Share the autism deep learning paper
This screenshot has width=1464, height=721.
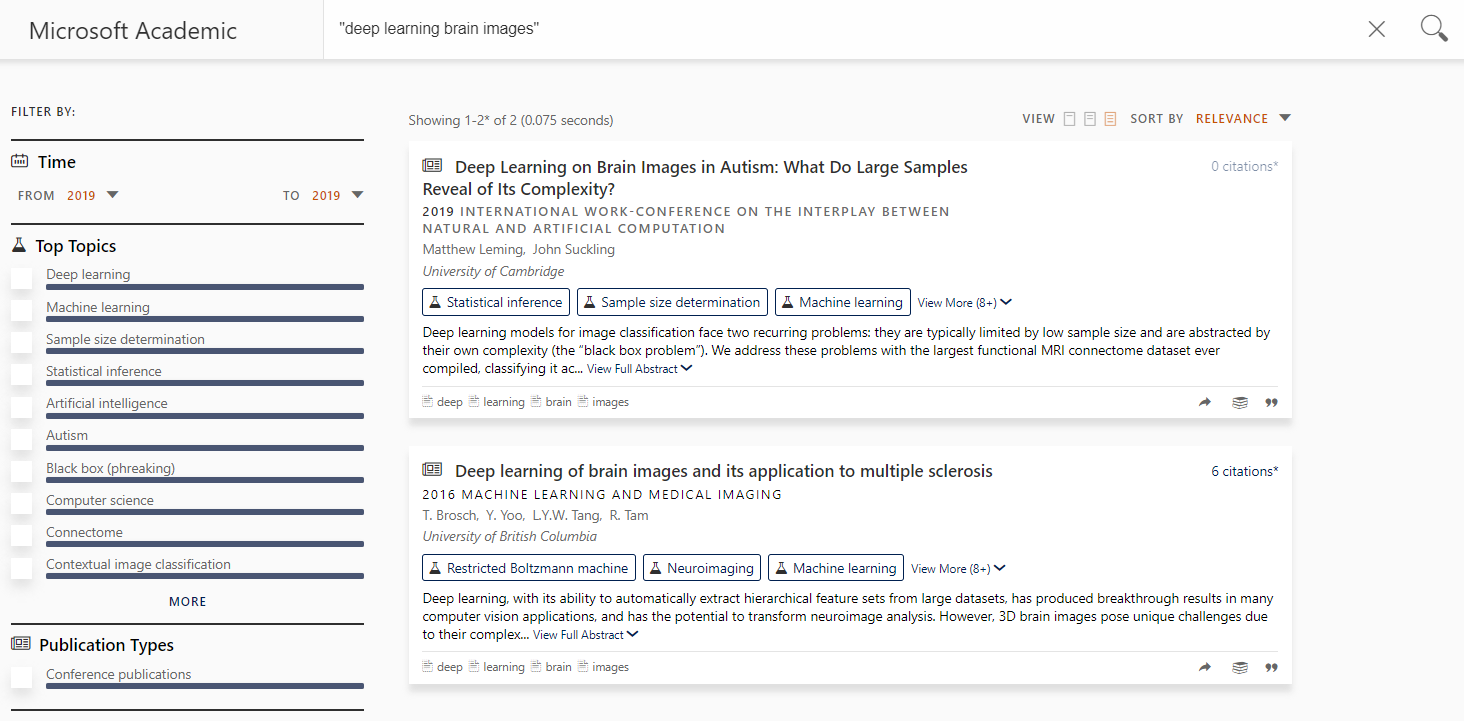pyautogui.click(x=1205, y=402)
